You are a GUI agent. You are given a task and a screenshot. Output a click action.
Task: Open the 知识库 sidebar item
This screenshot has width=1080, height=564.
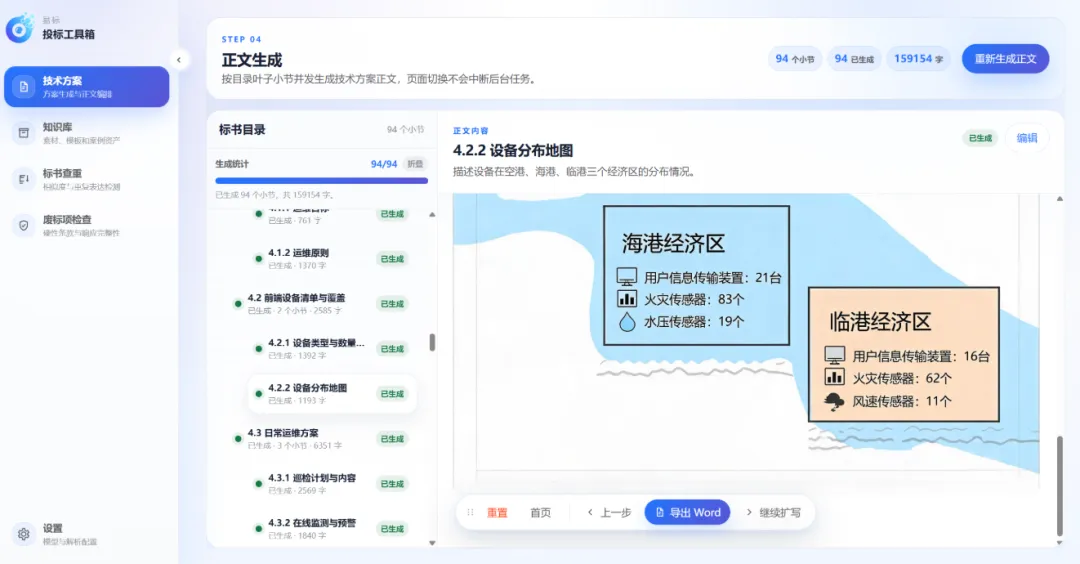(87, 133)
